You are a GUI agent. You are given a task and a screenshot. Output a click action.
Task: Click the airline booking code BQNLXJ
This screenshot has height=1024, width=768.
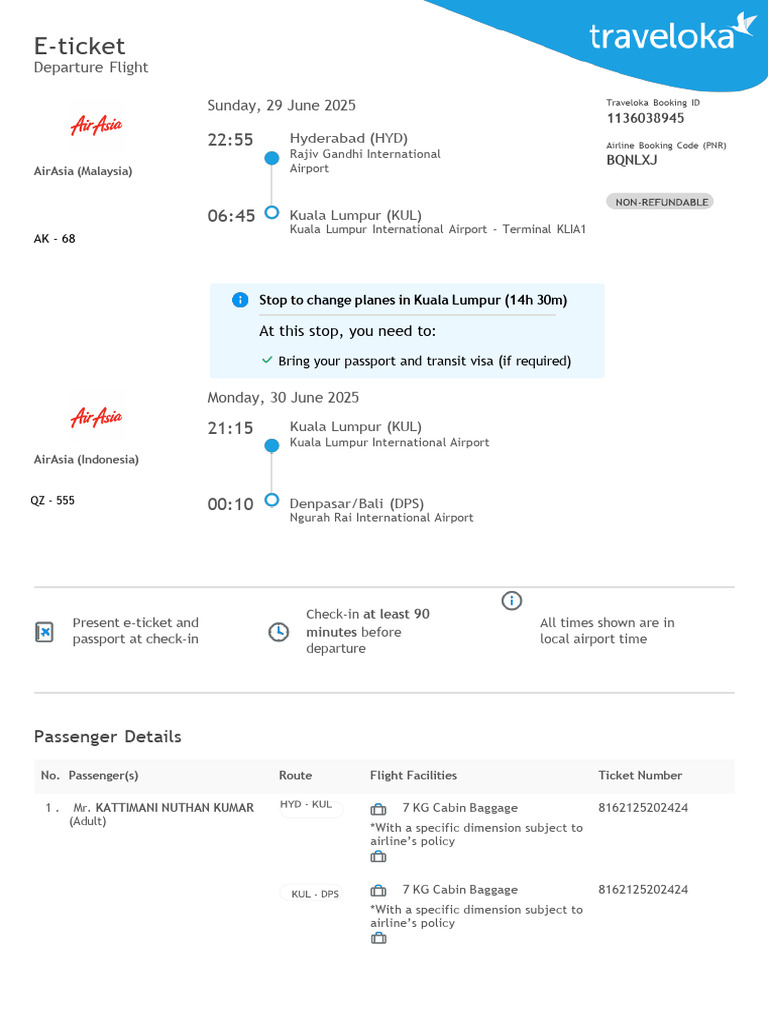click(x=630, y=159)
